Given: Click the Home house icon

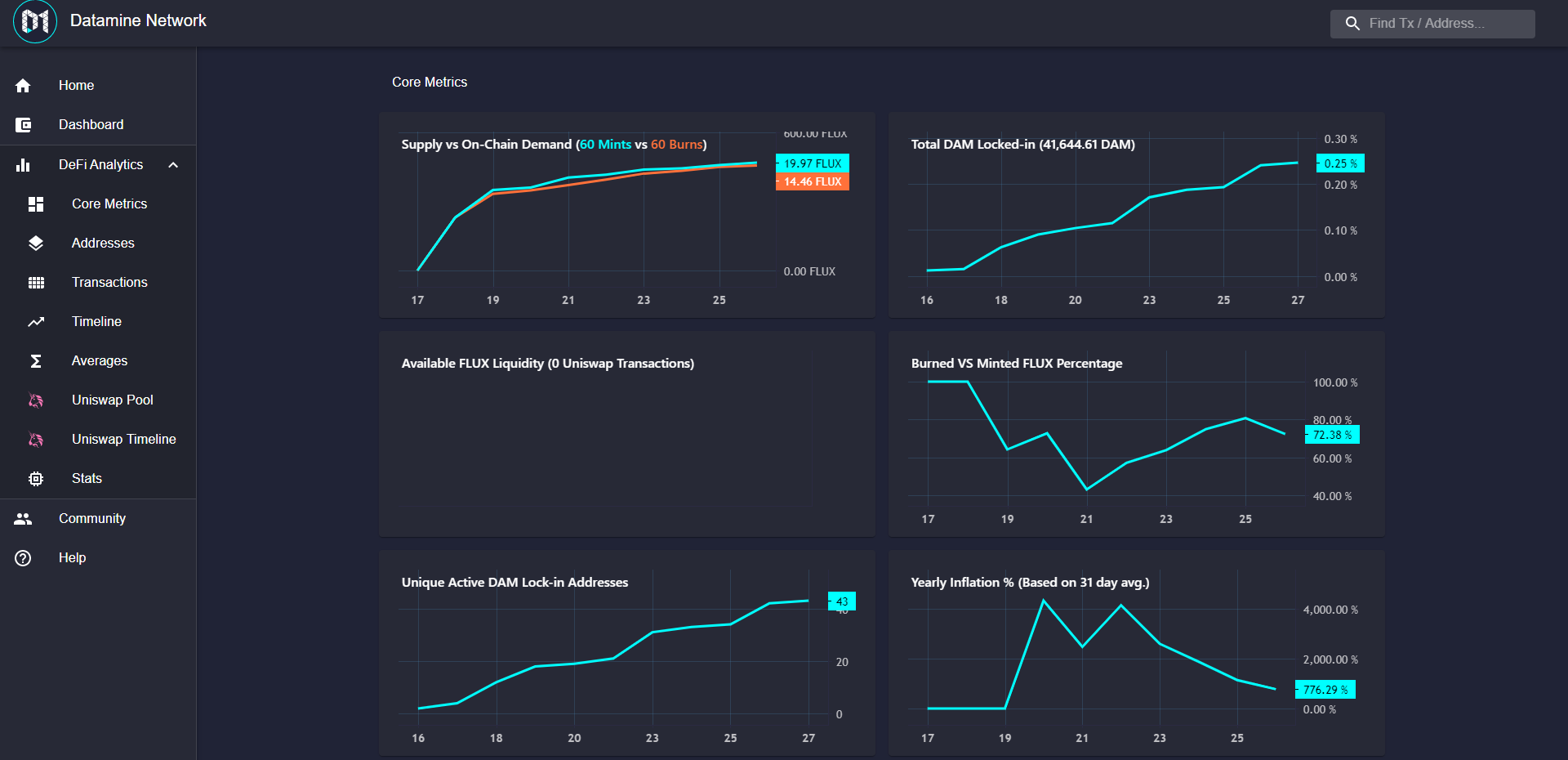Looking at the screenshot, I should click(x=23, y=86).
